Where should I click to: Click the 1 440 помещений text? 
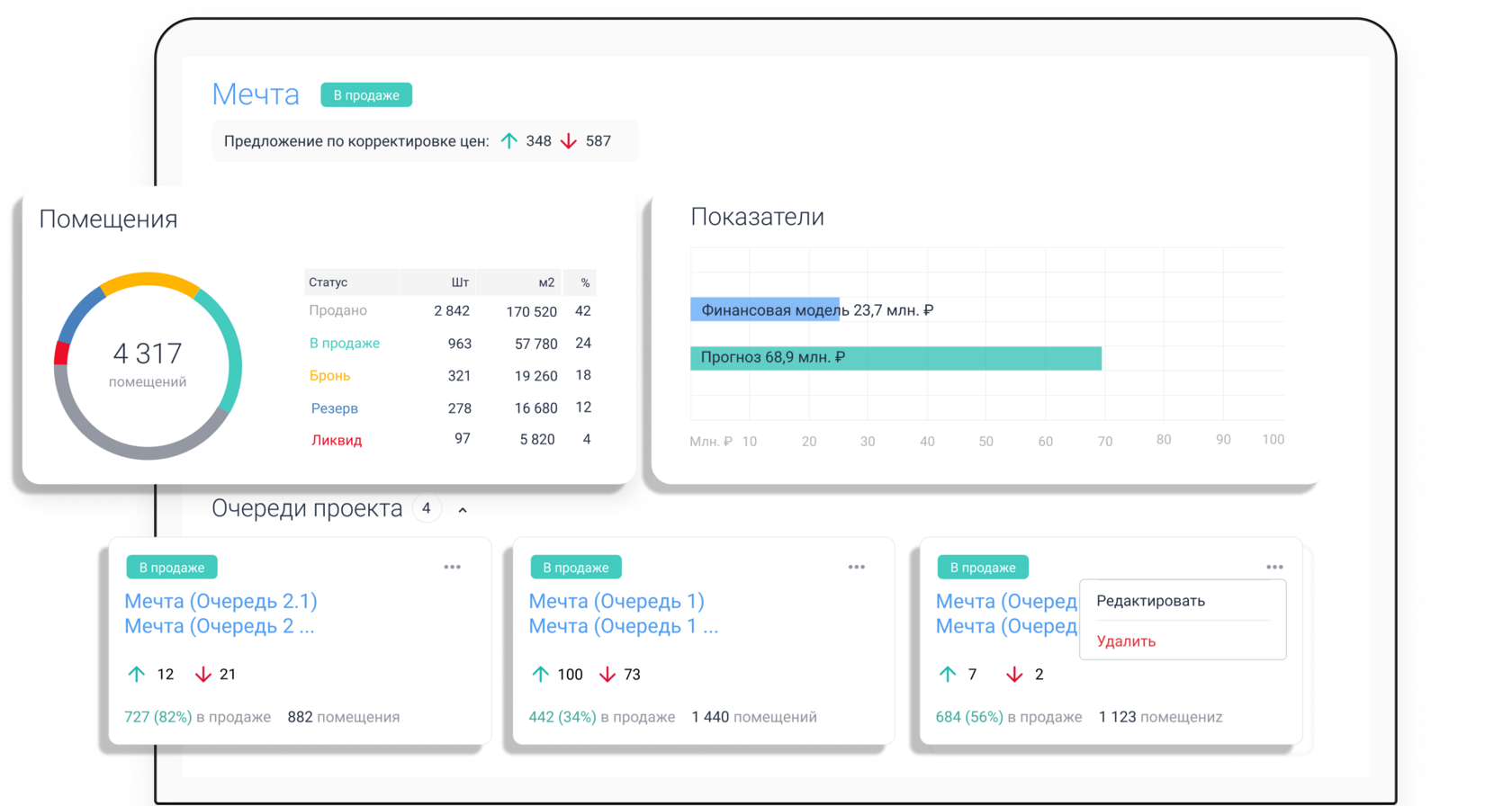tap(754, 717)
